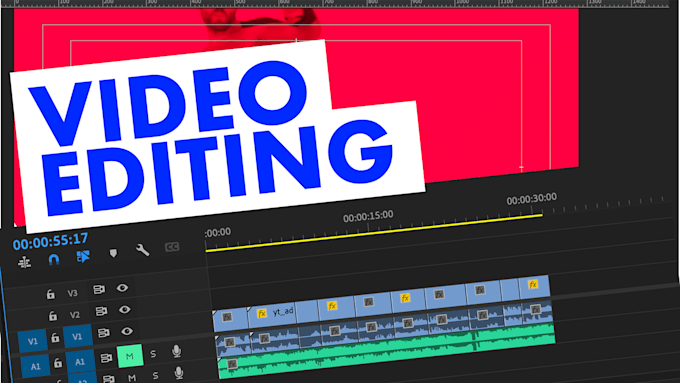Toggle the lock on track V3
This screenshot has height=383, width=680.
tap(50, 295)
